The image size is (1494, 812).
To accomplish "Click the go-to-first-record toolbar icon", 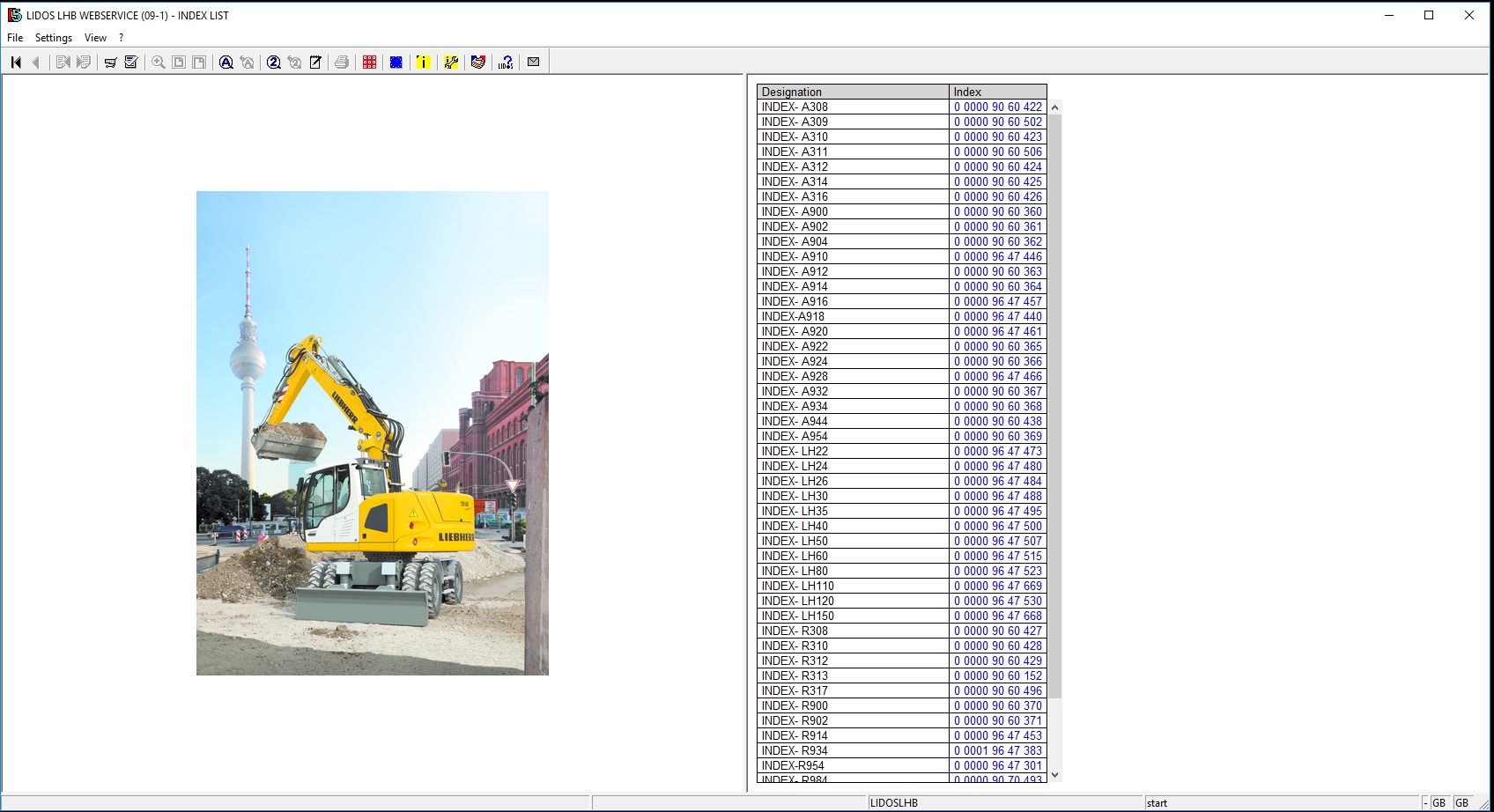I will (14, 62).
